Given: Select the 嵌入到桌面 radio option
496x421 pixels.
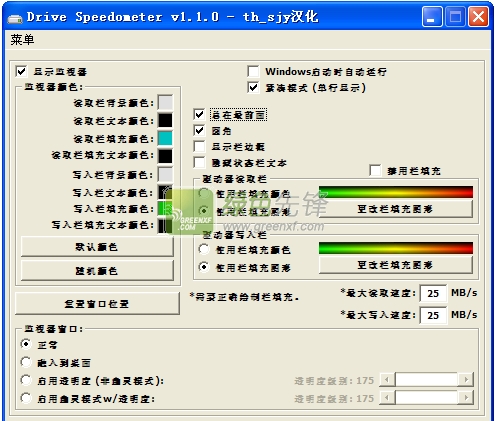Looking at the screenshot, I should (26, 362).
